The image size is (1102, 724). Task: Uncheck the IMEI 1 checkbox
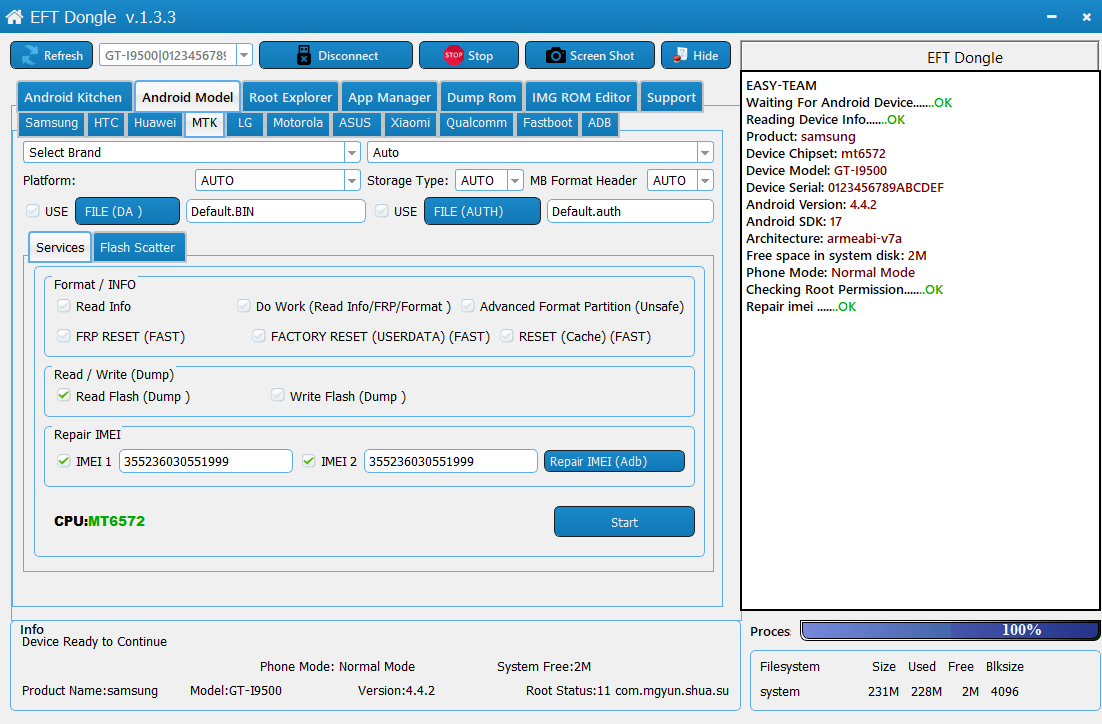point(64,461)
